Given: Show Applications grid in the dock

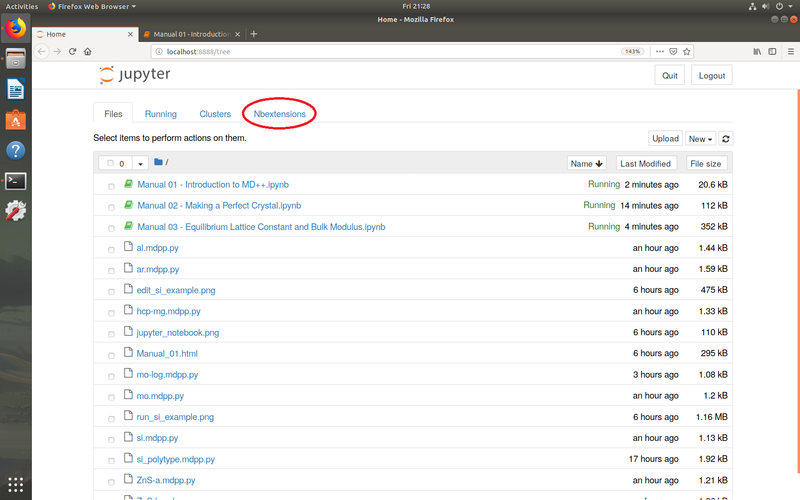Looking at the screenshot, I should (16, 484).
